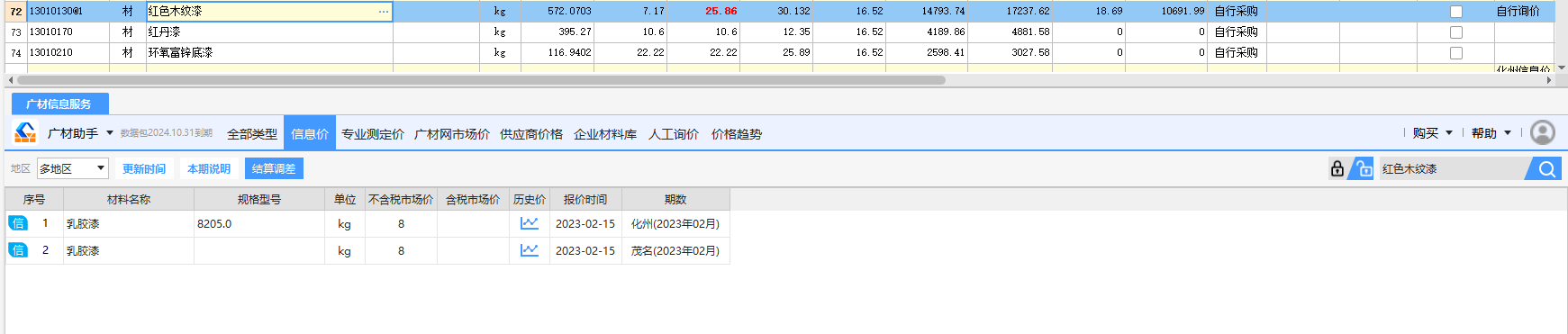This screenshot has height=334, width=1568.
Task: Click the 化州(2023年02月) period cell
Action: pyautogui.click(x=675, y=223)
